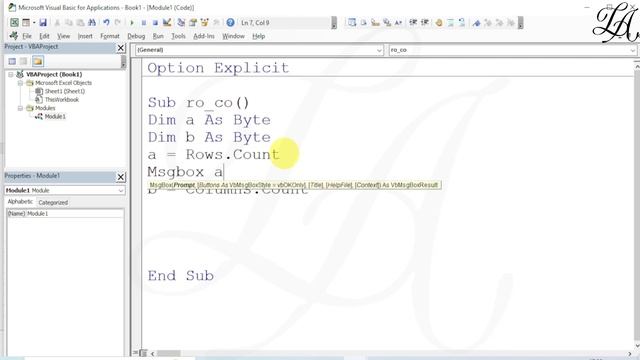Open the Properties Window toolbar icon
The width and height of the screenshot is (640, 360).
[193, 23]
